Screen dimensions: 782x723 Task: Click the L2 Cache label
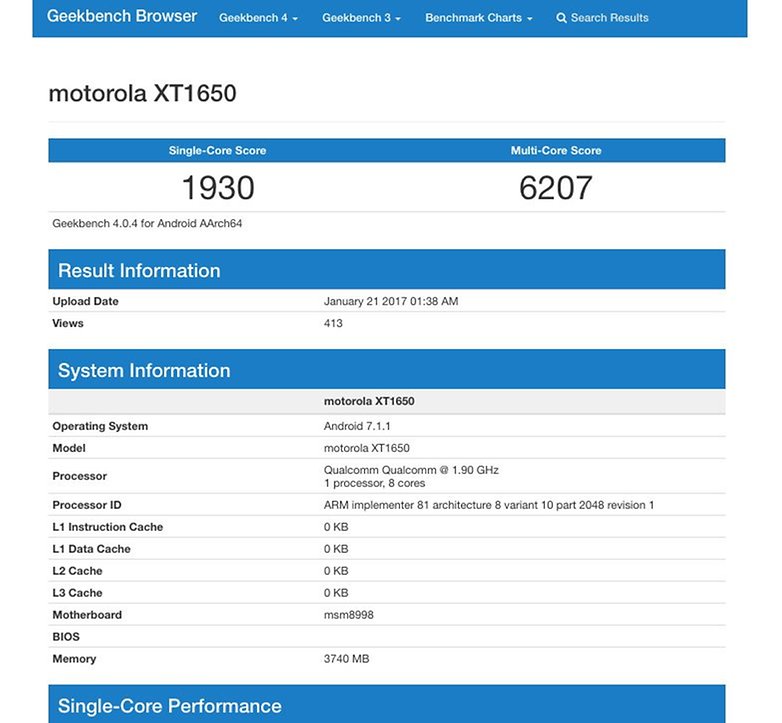[x=77, y=571]
